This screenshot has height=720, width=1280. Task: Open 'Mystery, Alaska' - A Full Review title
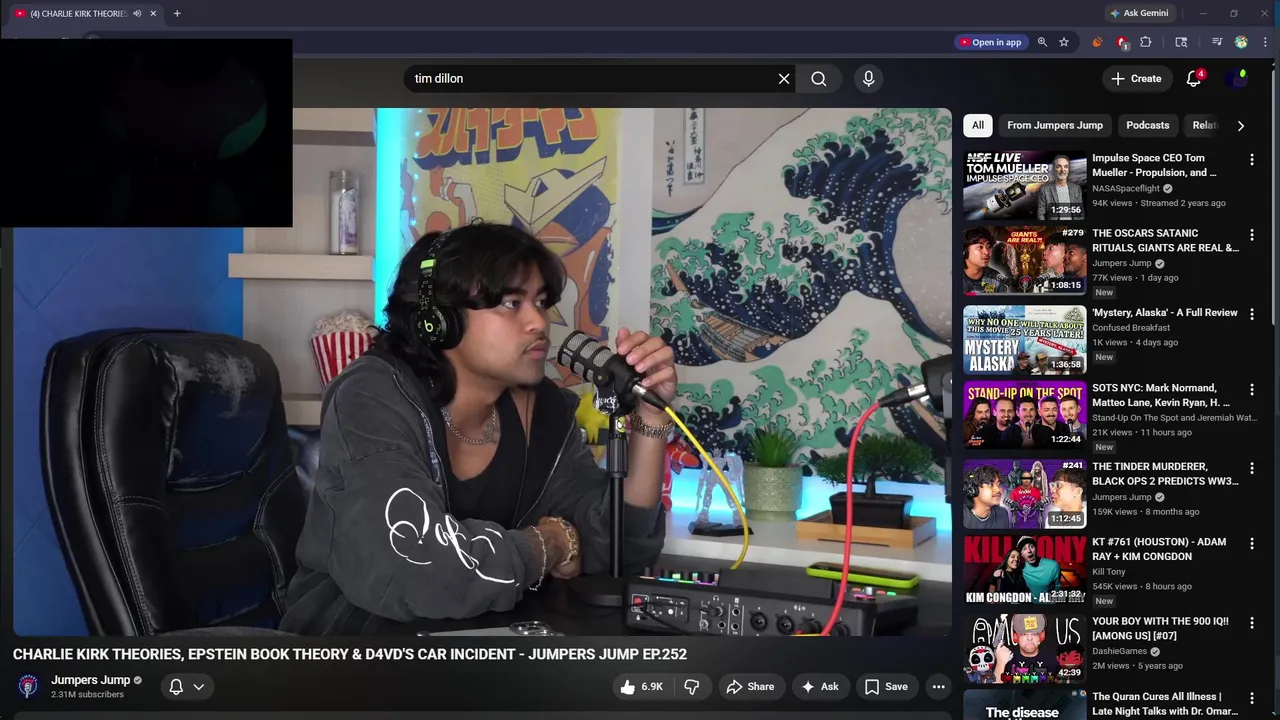(x=1164, y=313)
